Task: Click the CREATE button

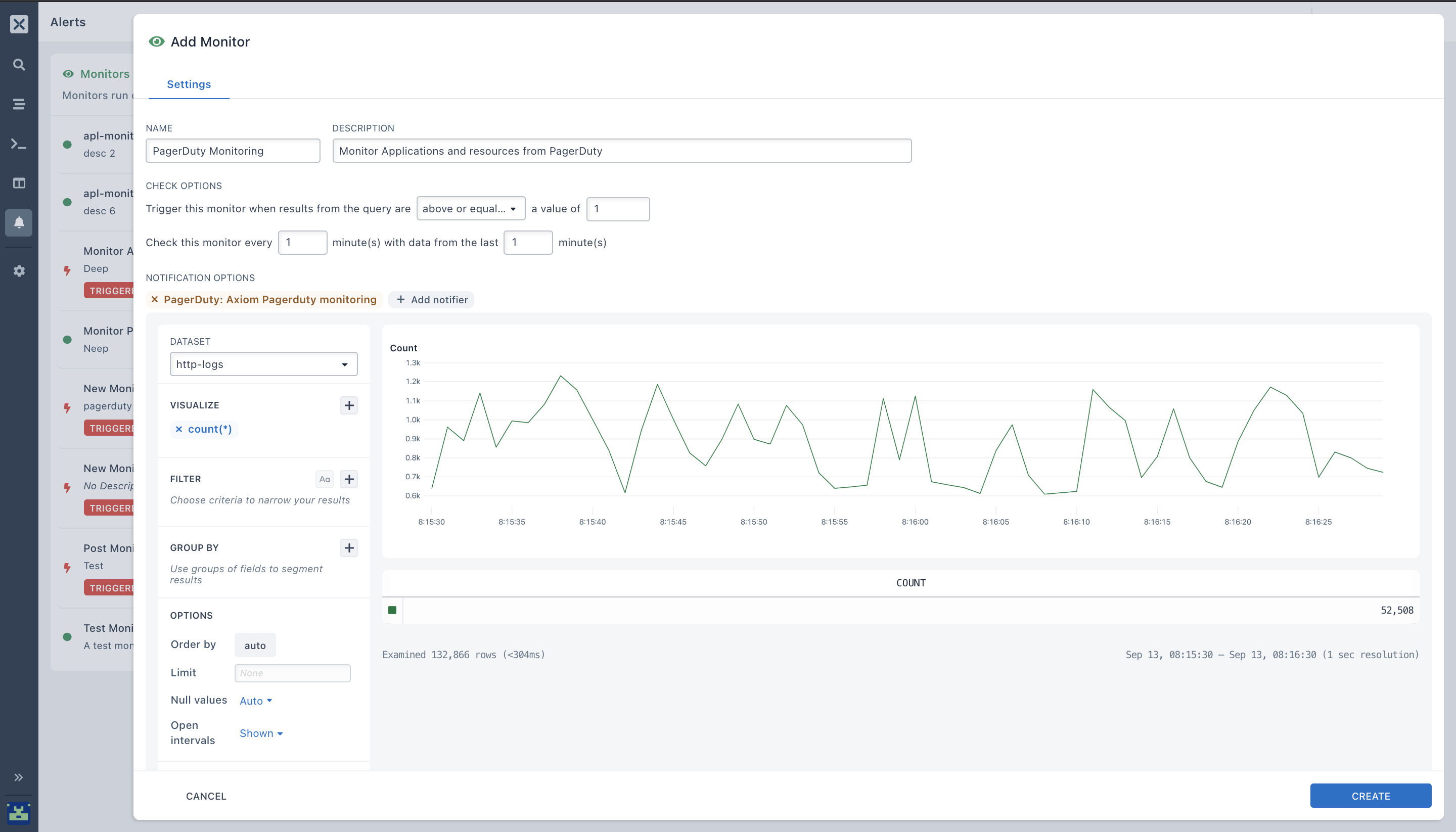Action: (x=1370, y=796)
